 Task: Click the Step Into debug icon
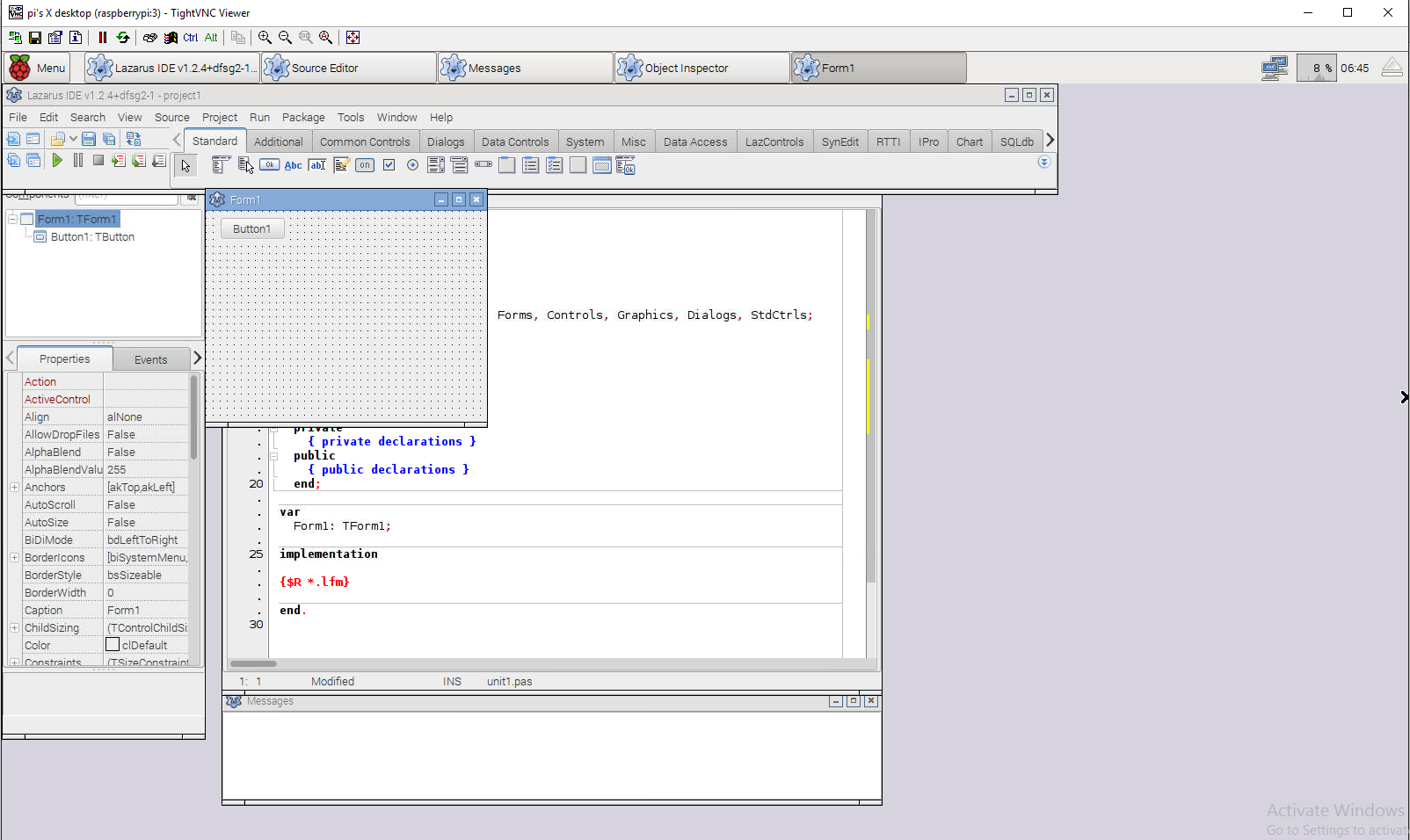(119, 160)
